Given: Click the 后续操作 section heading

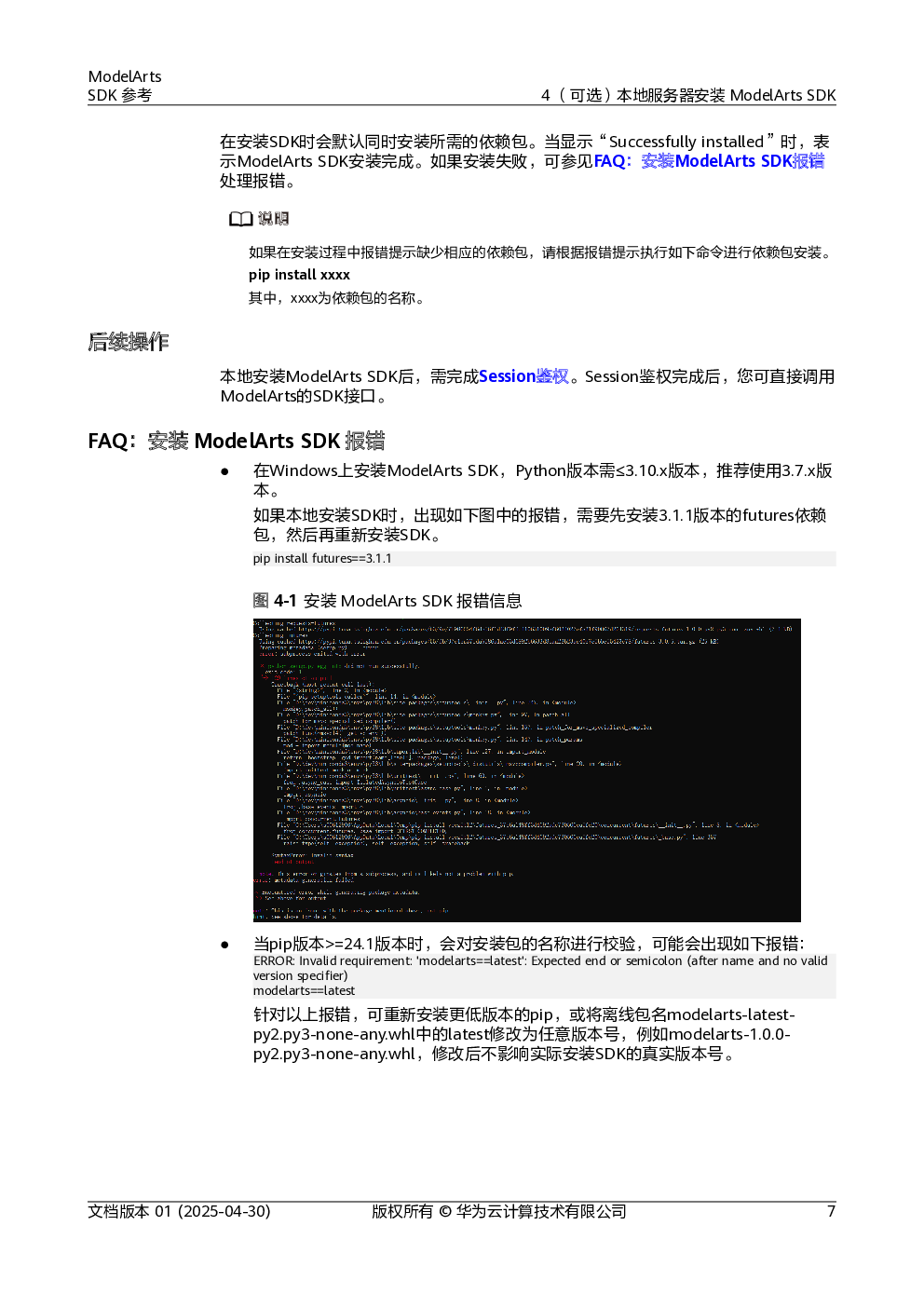Looking at the screenshot, I should [x=129, y=342].
